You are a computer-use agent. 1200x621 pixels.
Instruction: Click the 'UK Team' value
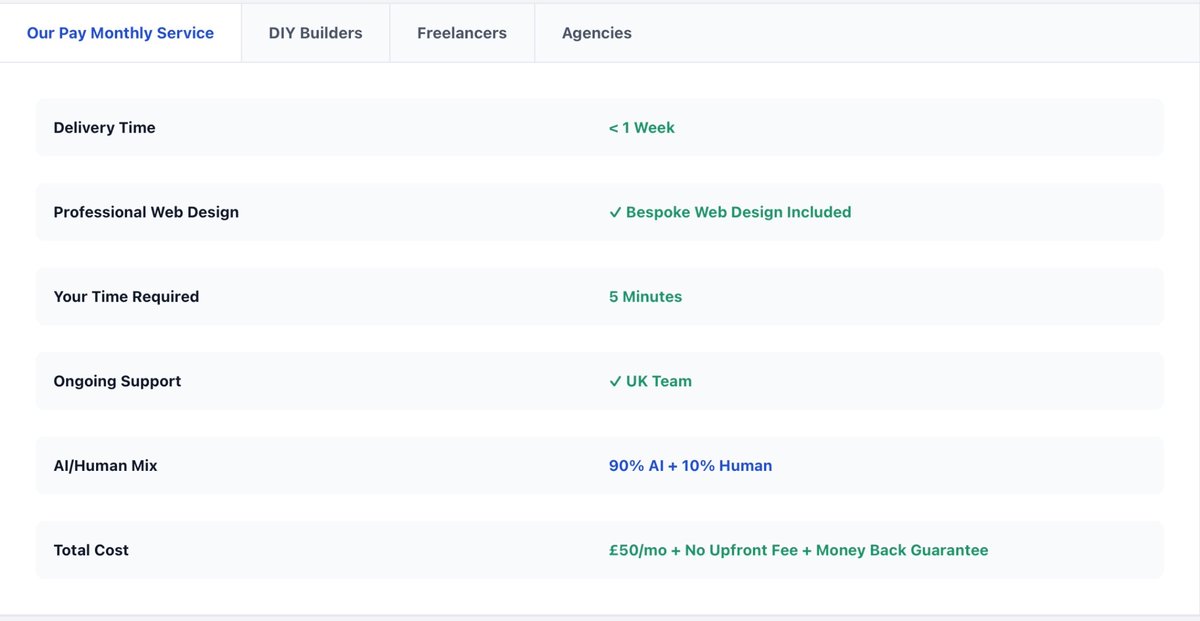(x=659, y=381)
